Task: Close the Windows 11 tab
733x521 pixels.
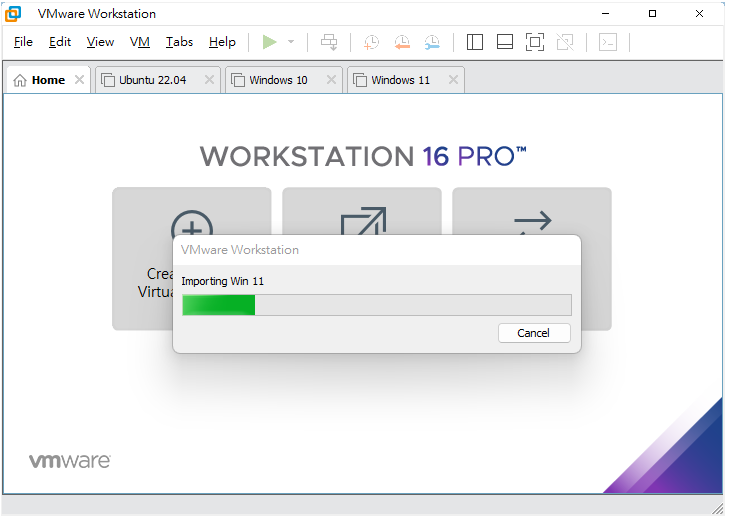Action: 453,80
